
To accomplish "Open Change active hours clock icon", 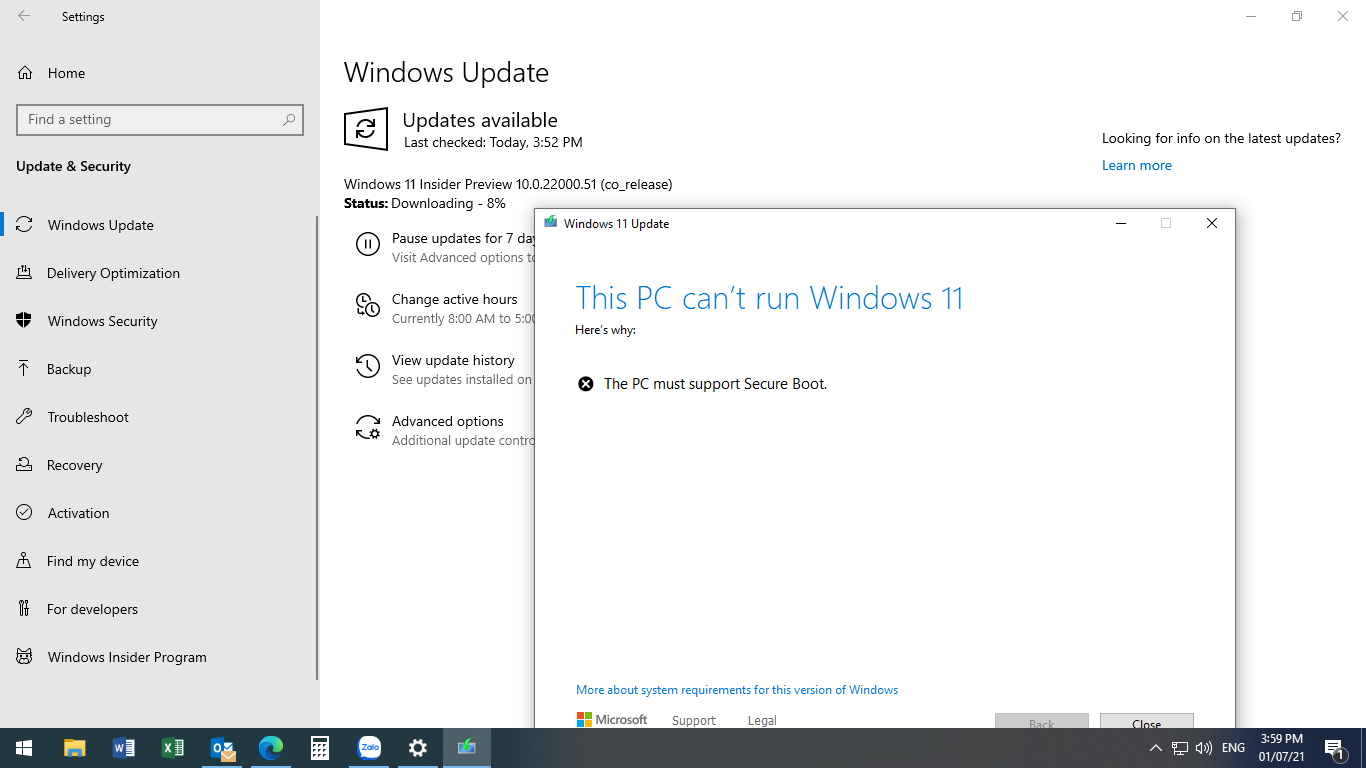I will tap(368, 305).
